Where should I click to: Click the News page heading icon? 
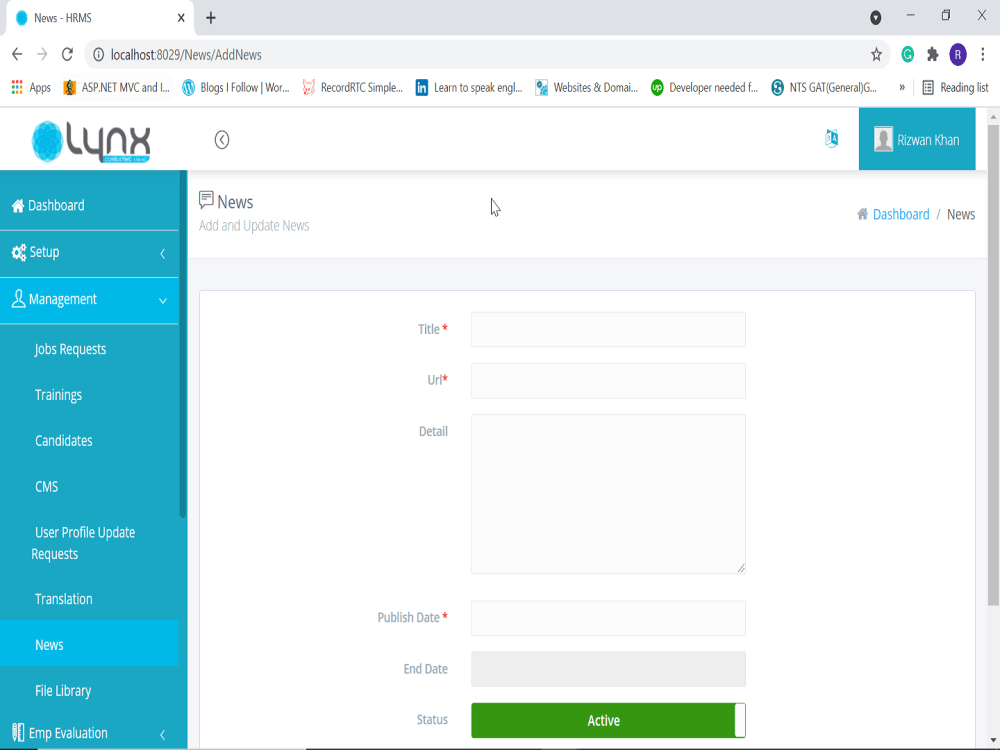point(206,200)
